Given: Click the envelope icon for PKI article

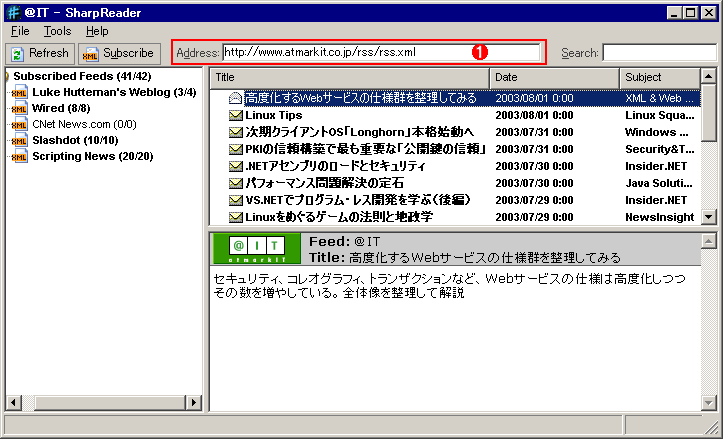Looking at the screenshot, I should (x=236, y=149).
